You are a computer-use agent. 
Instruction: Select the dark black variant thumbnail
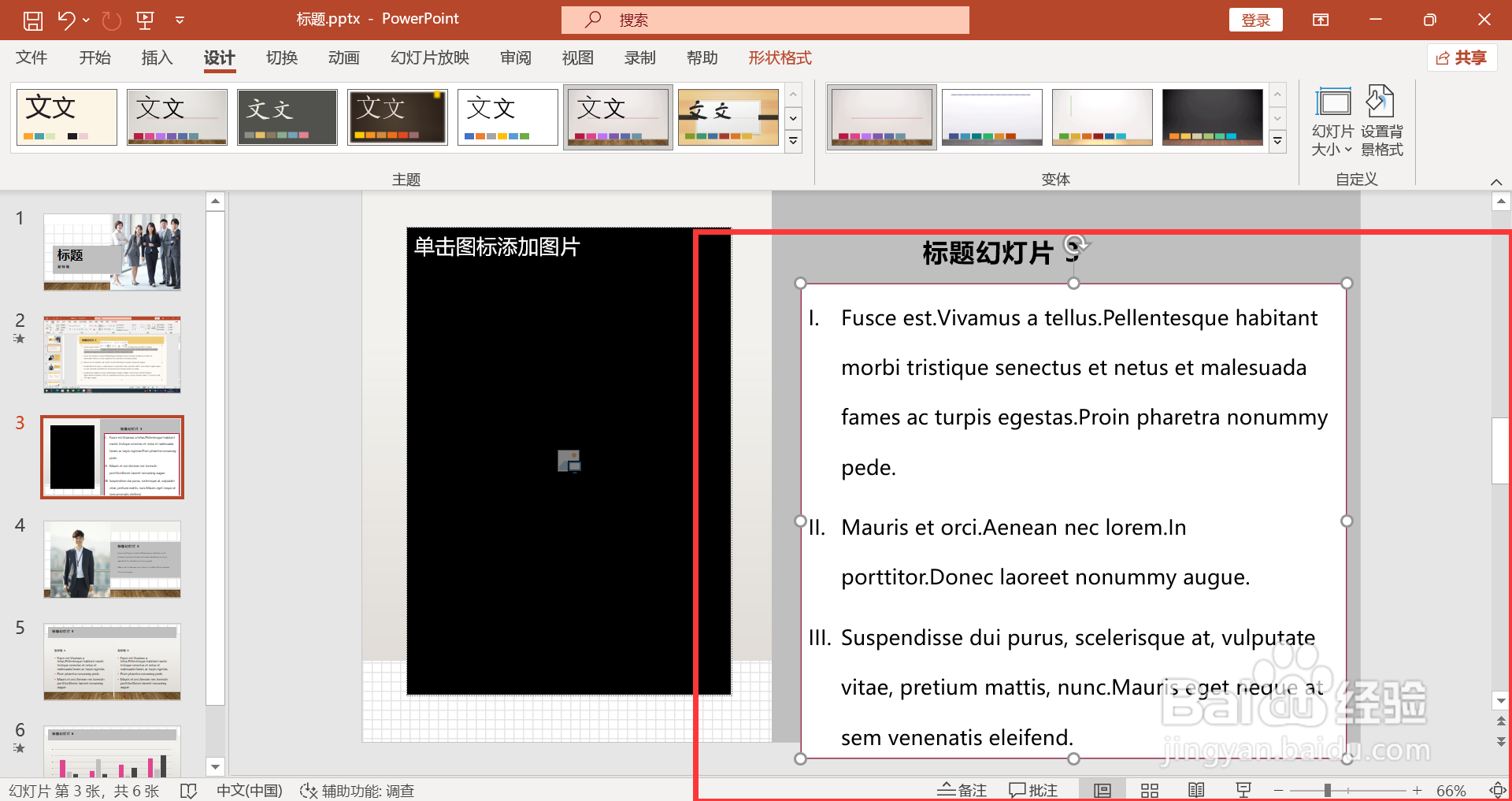[1213, 117]
